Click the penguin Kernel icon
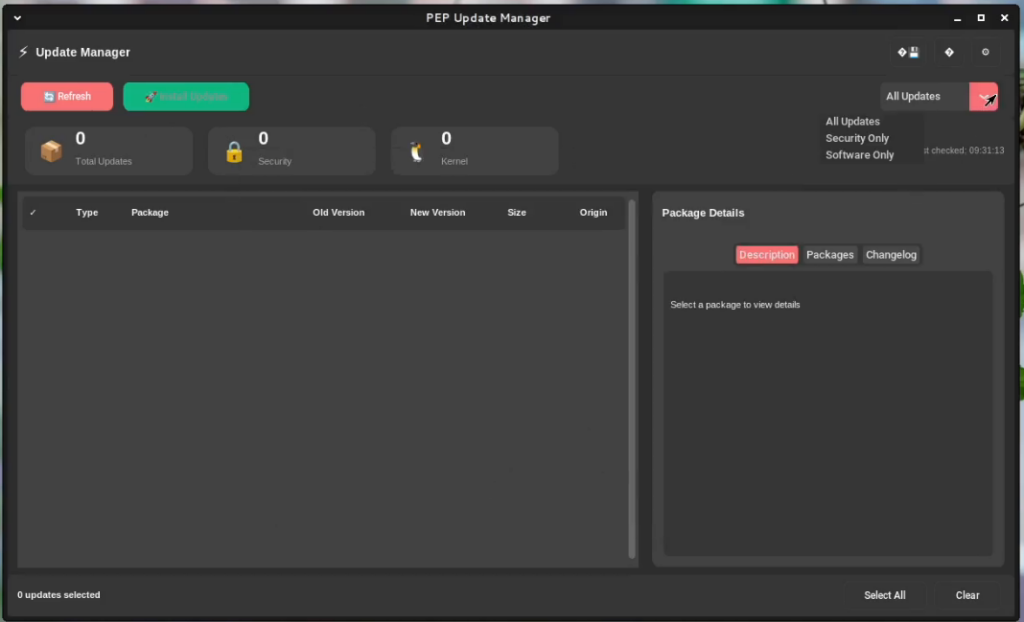This screenshot has height=622, width=1024. click(417, 151)
